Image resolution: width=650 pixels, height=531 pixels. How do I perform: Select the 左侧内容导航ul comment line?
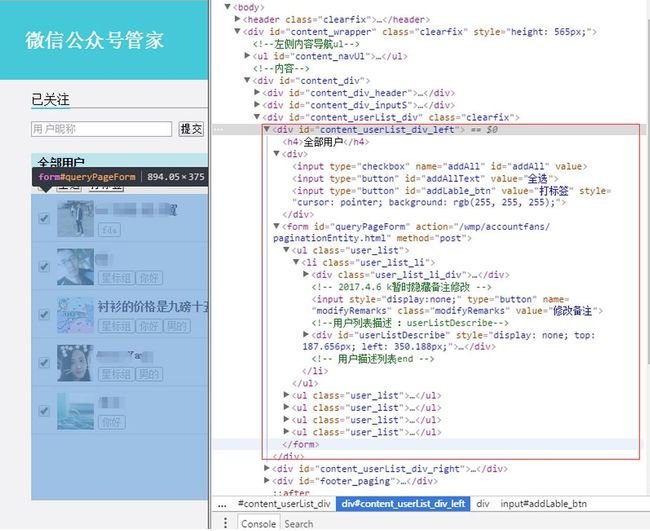click(306, 44)
